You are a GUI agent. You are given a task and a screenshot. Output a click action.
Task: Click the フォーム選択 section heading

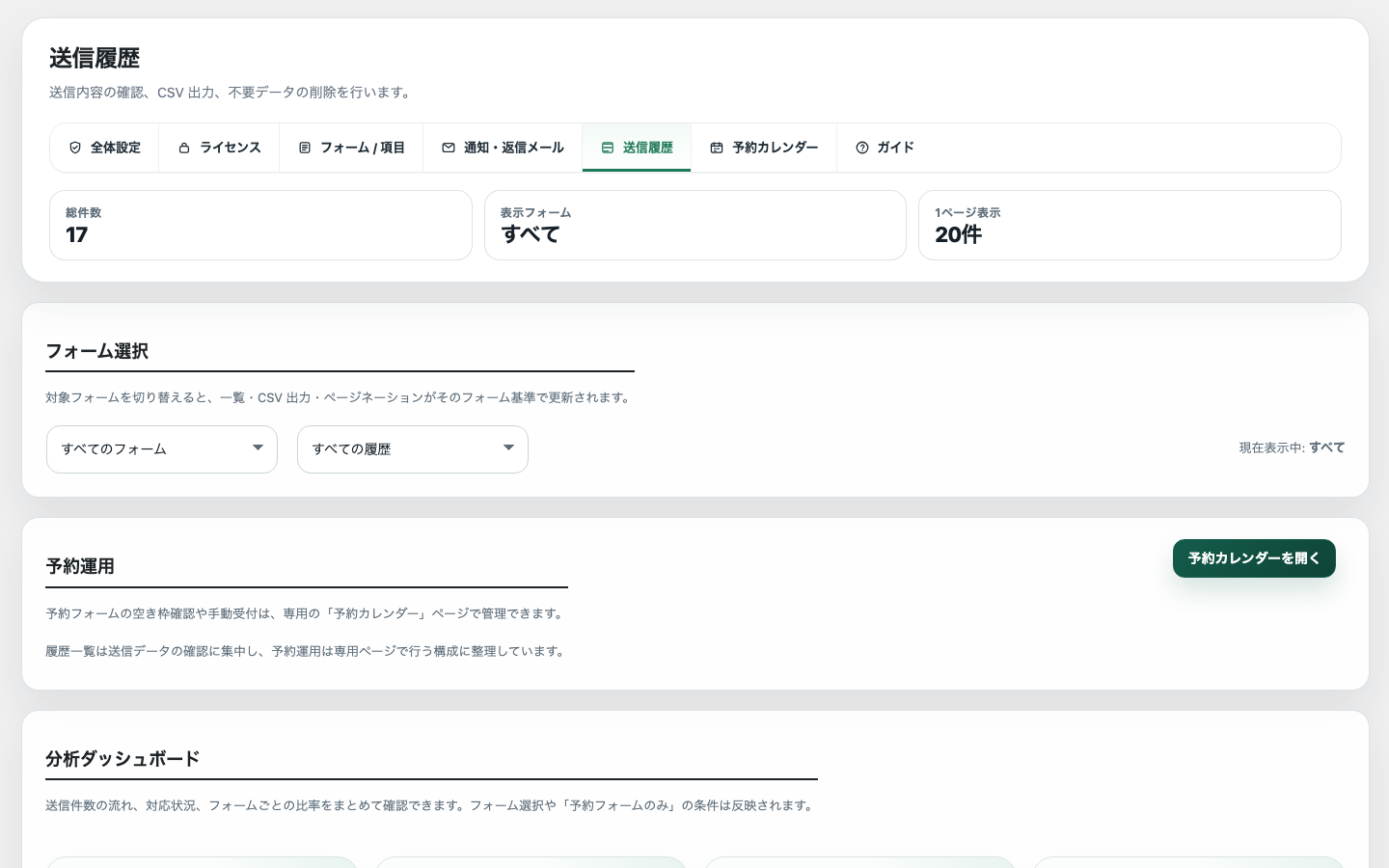tap(97, 351)
